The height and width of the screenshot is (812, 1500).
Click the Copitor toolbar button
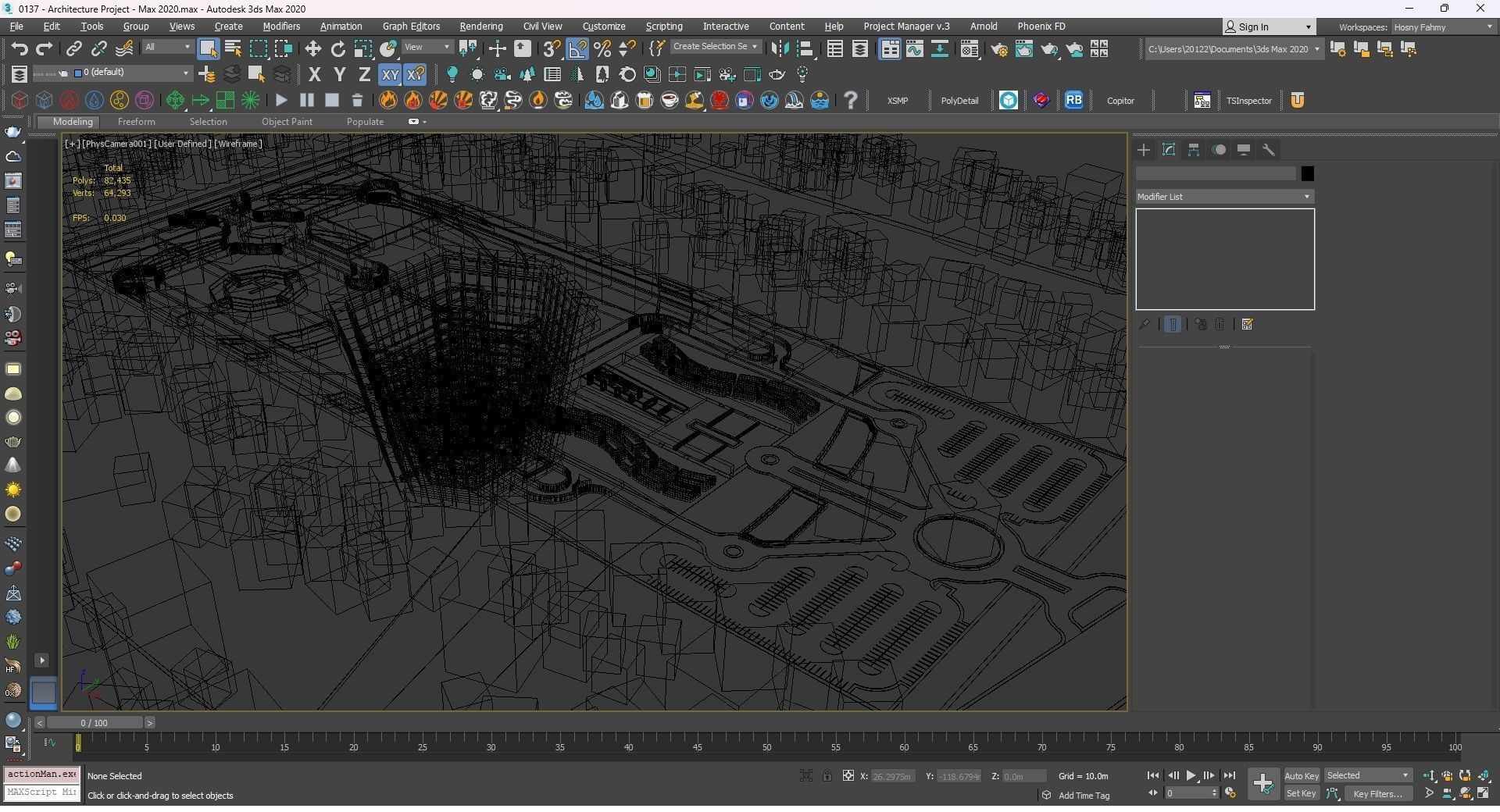pos(1120,101)
